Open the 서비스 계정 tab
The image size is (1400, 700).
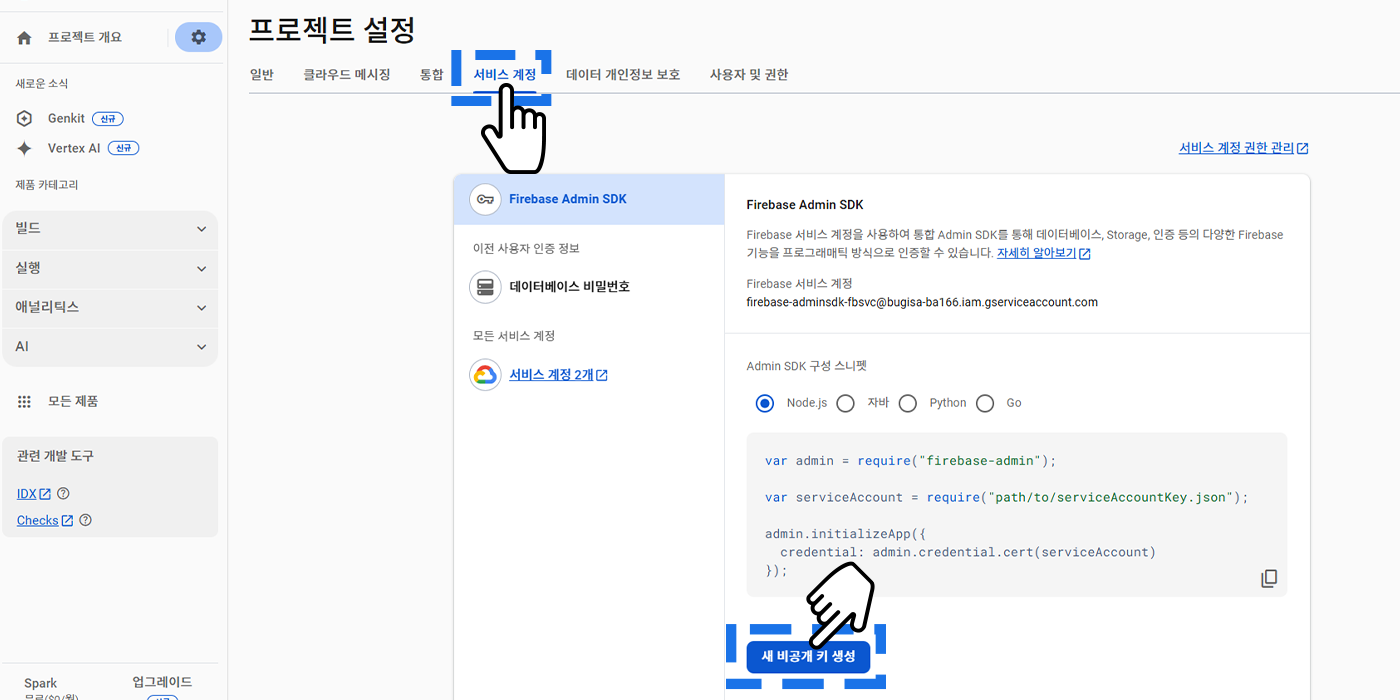[505, 74]
